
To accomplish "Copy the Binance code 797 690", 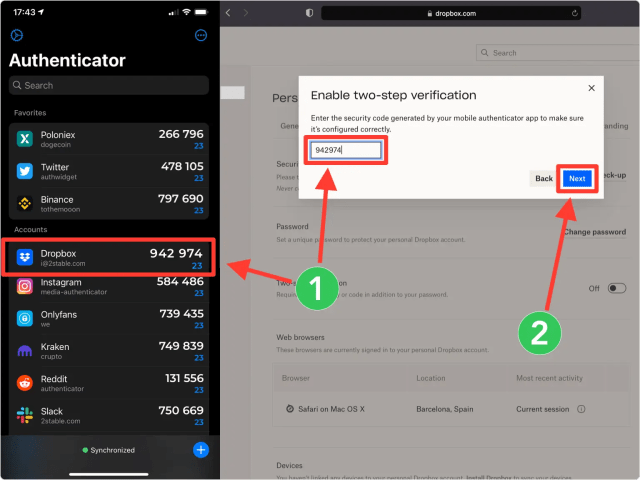I will click(x=181, y=198).
